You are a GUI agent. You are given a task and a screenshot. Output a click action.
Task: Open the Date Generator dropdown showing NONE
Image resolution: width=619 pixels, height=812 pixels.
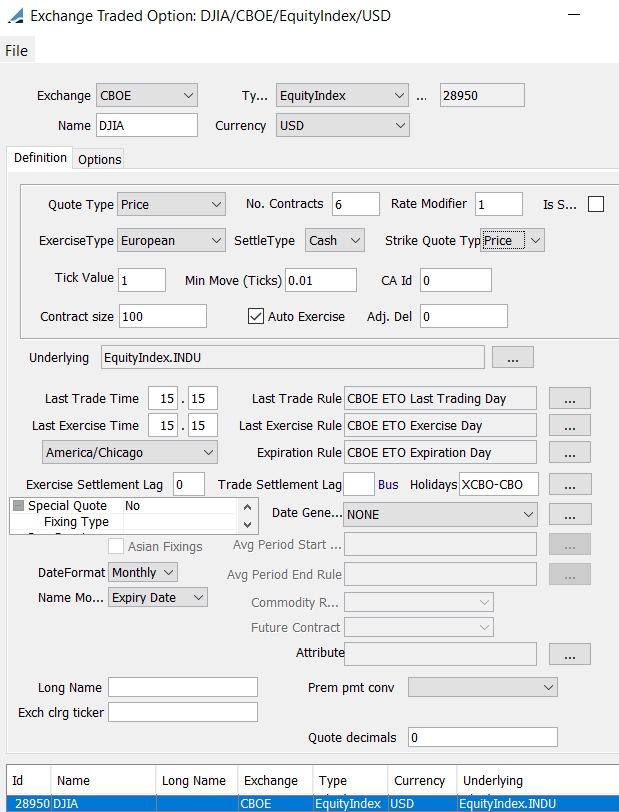click(440, 515)
